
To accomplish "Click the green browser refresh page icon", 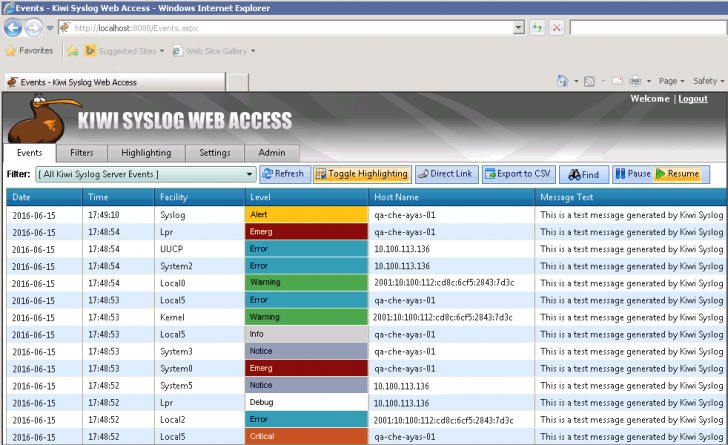I will click(537, 28).
